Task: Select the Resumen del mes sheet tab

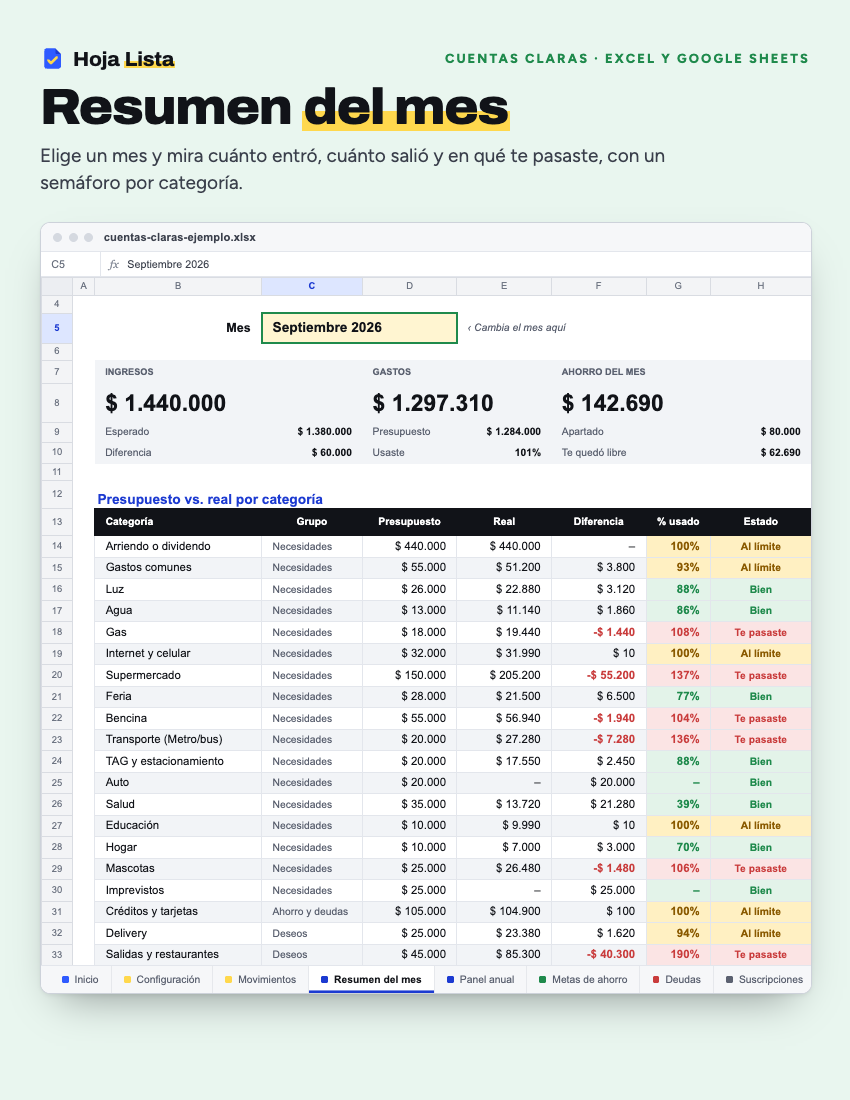Action: pyautogui.click(x=372, y=979)
